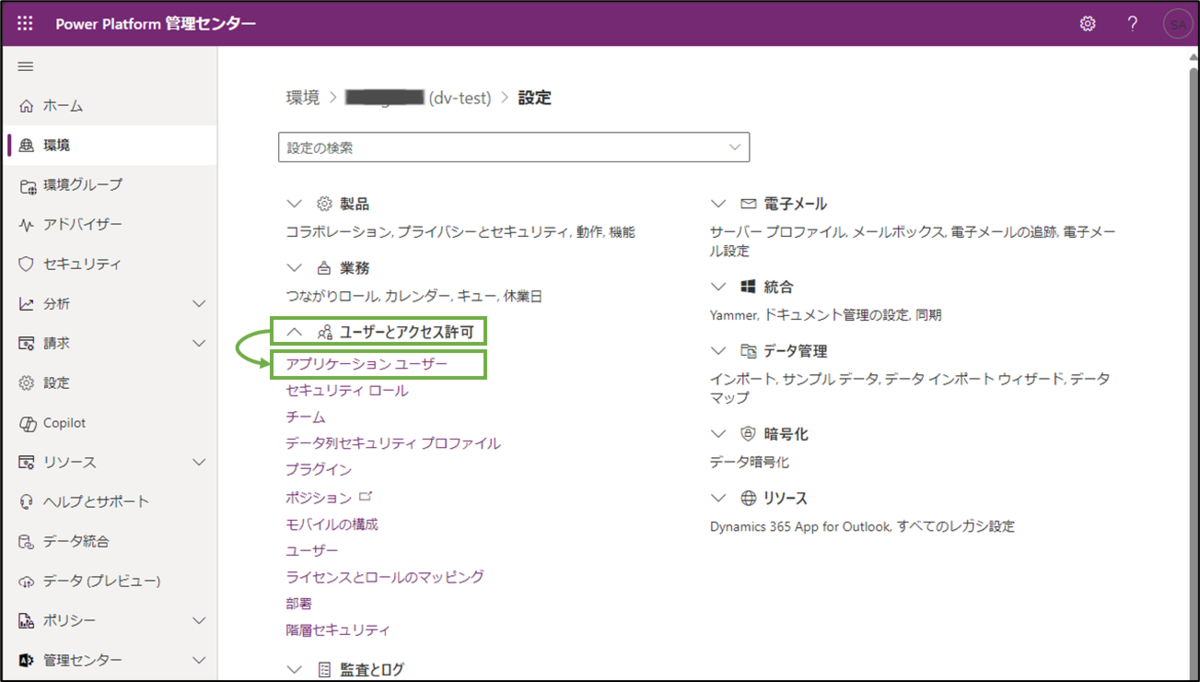Click the help question mark icon

tap(1132, 23)
